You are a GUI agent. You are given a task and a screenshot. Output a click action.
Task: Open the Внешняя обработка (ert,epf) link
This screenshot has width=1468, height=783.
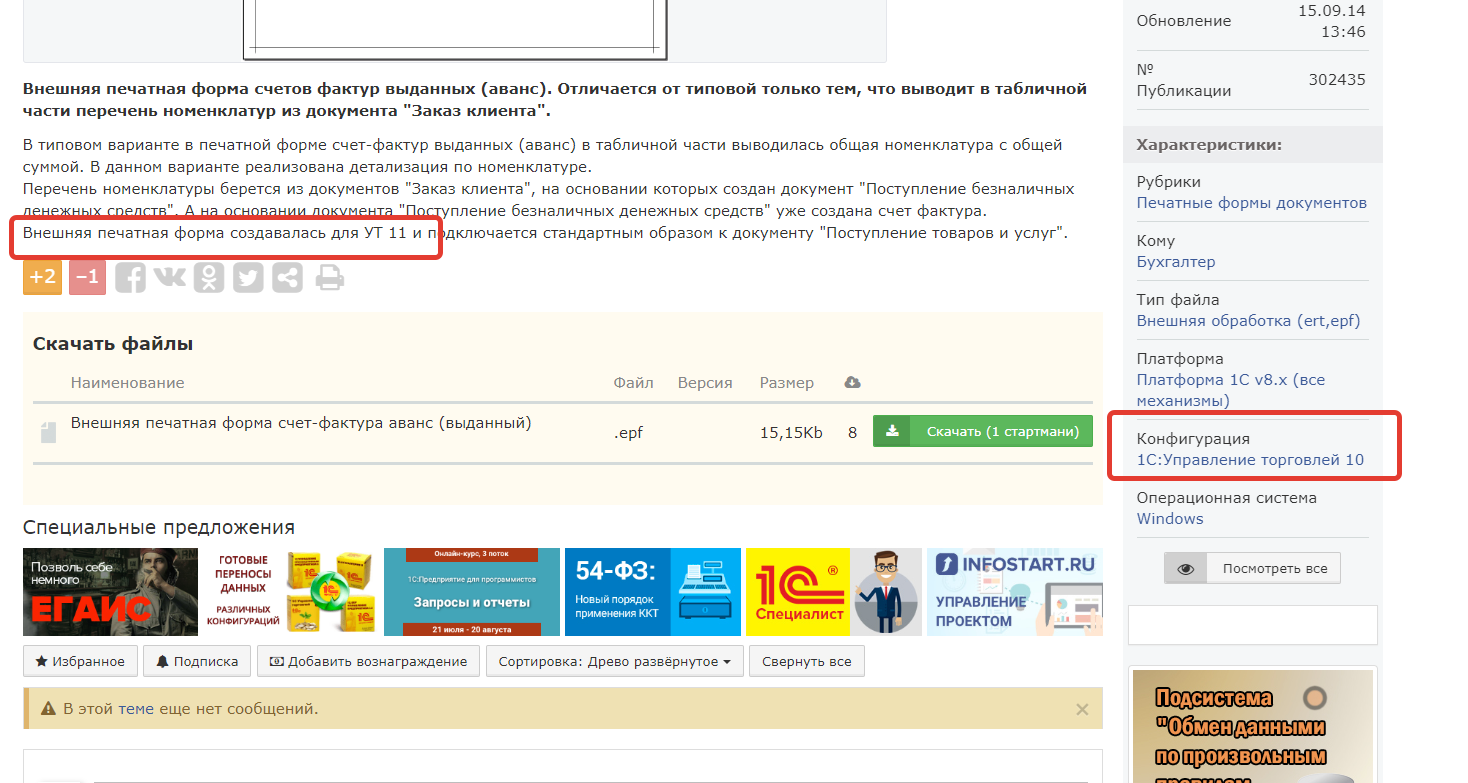[x=1249, y=321]
